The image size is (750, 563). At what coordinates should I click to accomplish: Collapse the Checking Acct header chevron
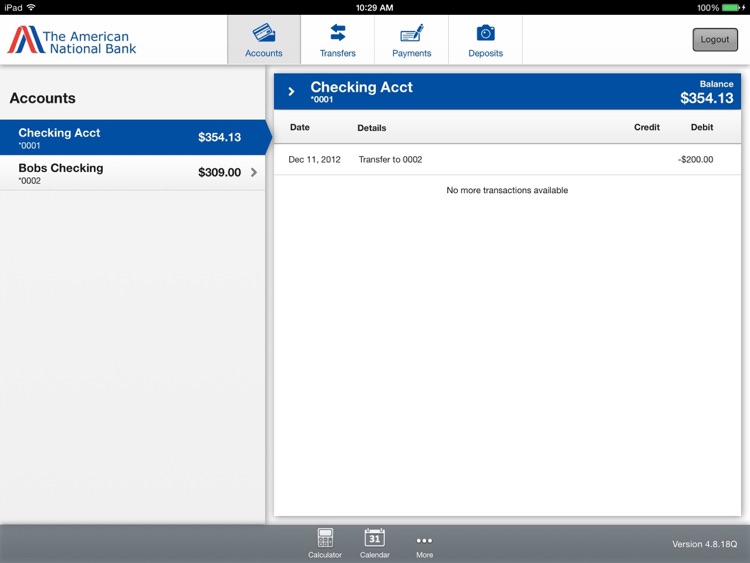[291, 91]
